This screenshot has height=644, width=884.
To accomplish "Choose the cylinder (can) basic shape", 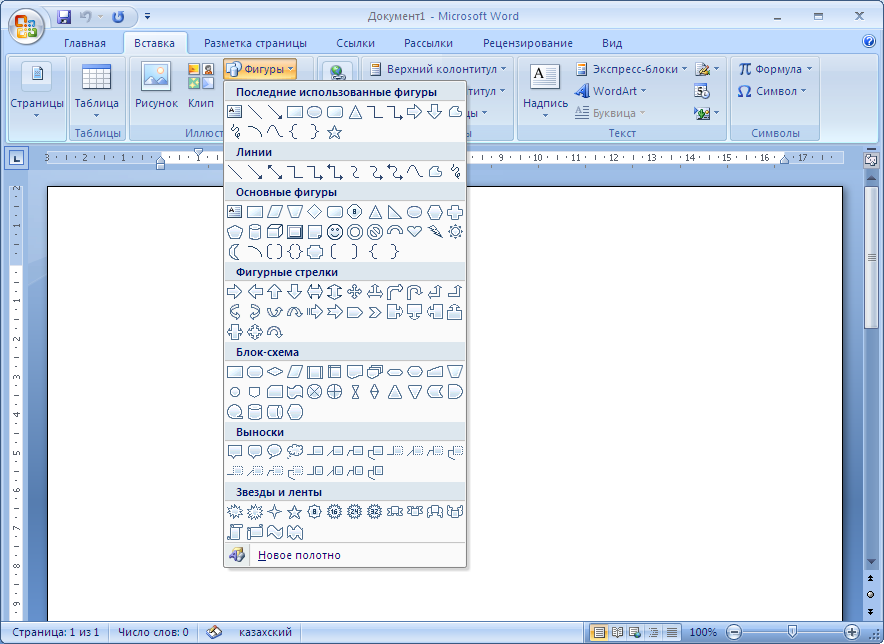I will click(255, 232).
